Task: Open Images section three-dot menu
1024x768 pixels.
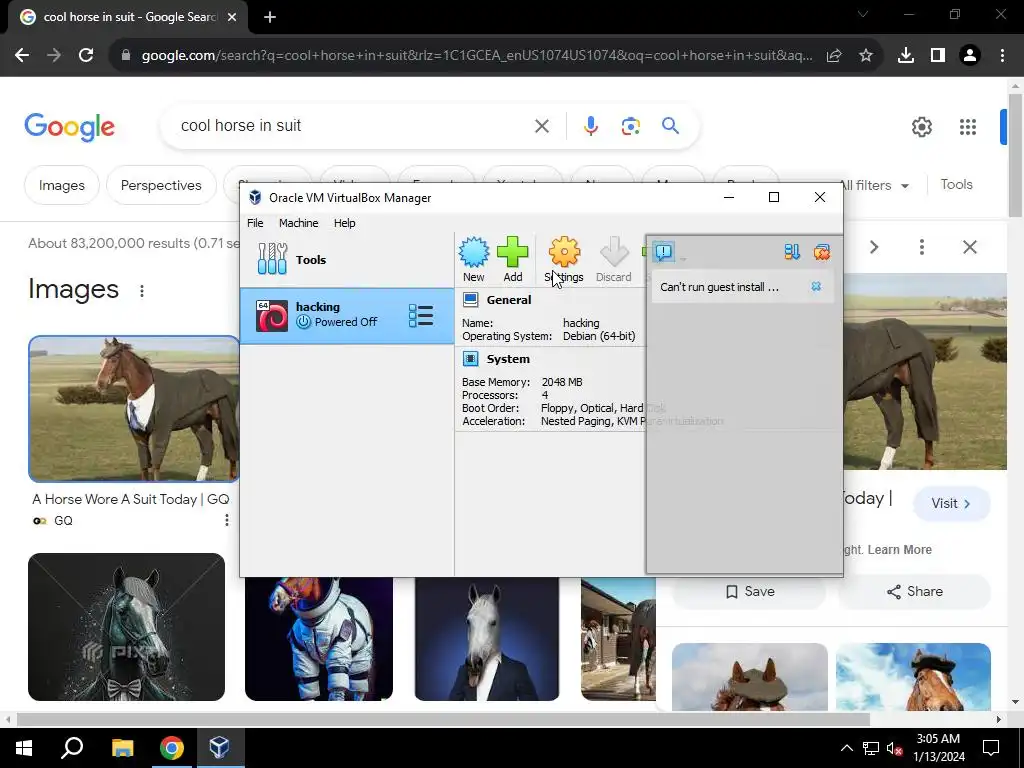Action: point(142,291)
